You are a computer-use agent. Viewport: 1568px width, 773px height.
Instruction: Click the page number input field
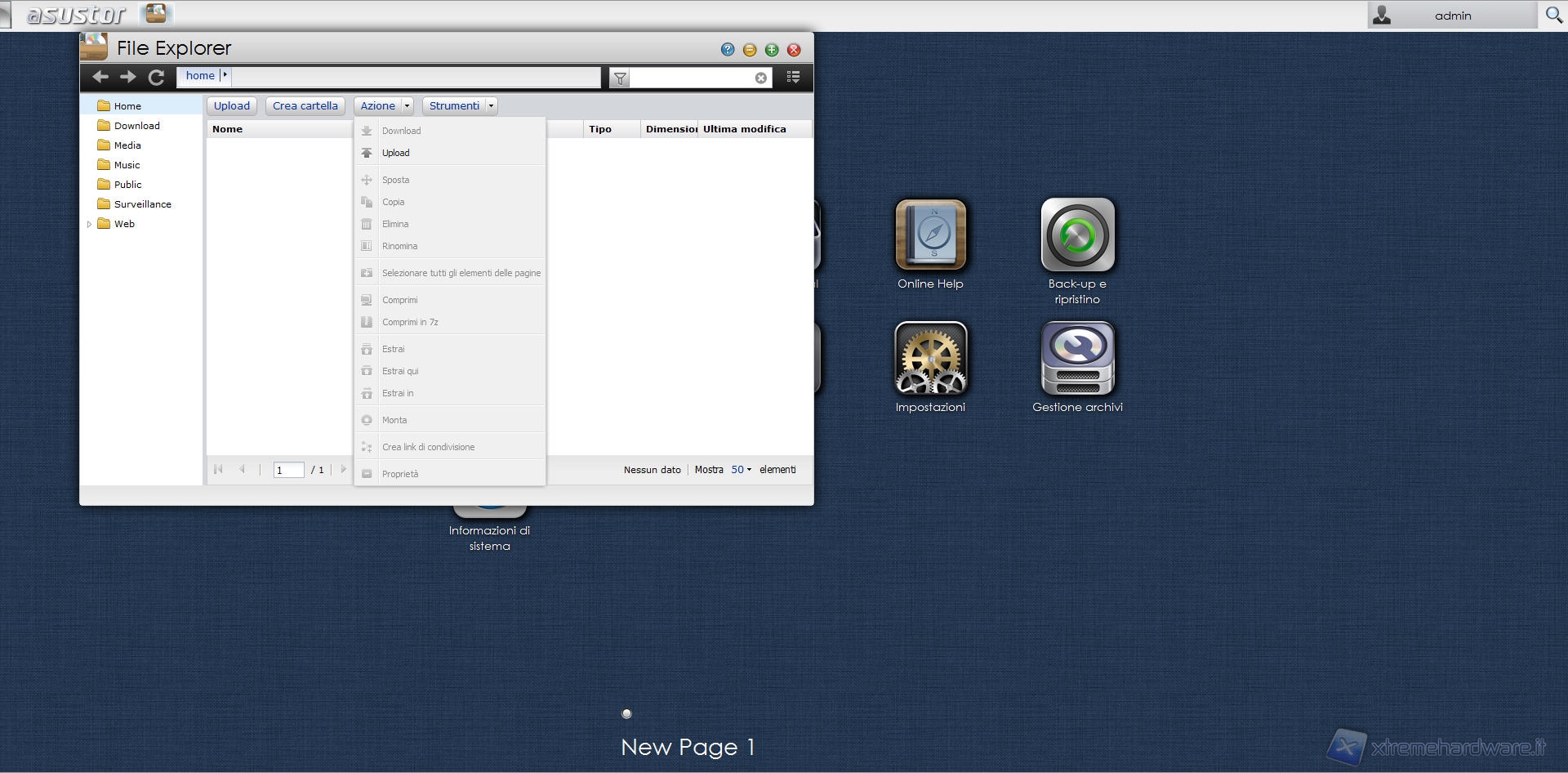pos(288,470)
